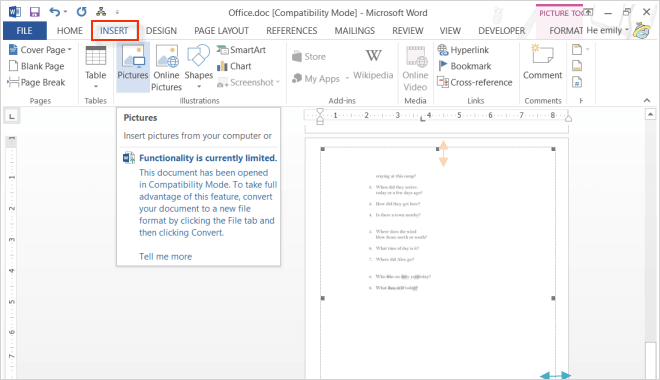
Task: Open the PAGE LAYOUT tab
Action: 221,31
